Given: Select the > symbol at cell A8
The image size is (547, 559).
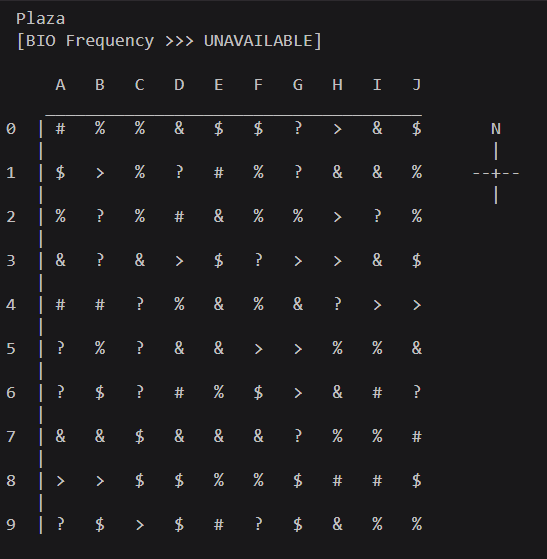Looking at the screenshot, I should [61, 481].
